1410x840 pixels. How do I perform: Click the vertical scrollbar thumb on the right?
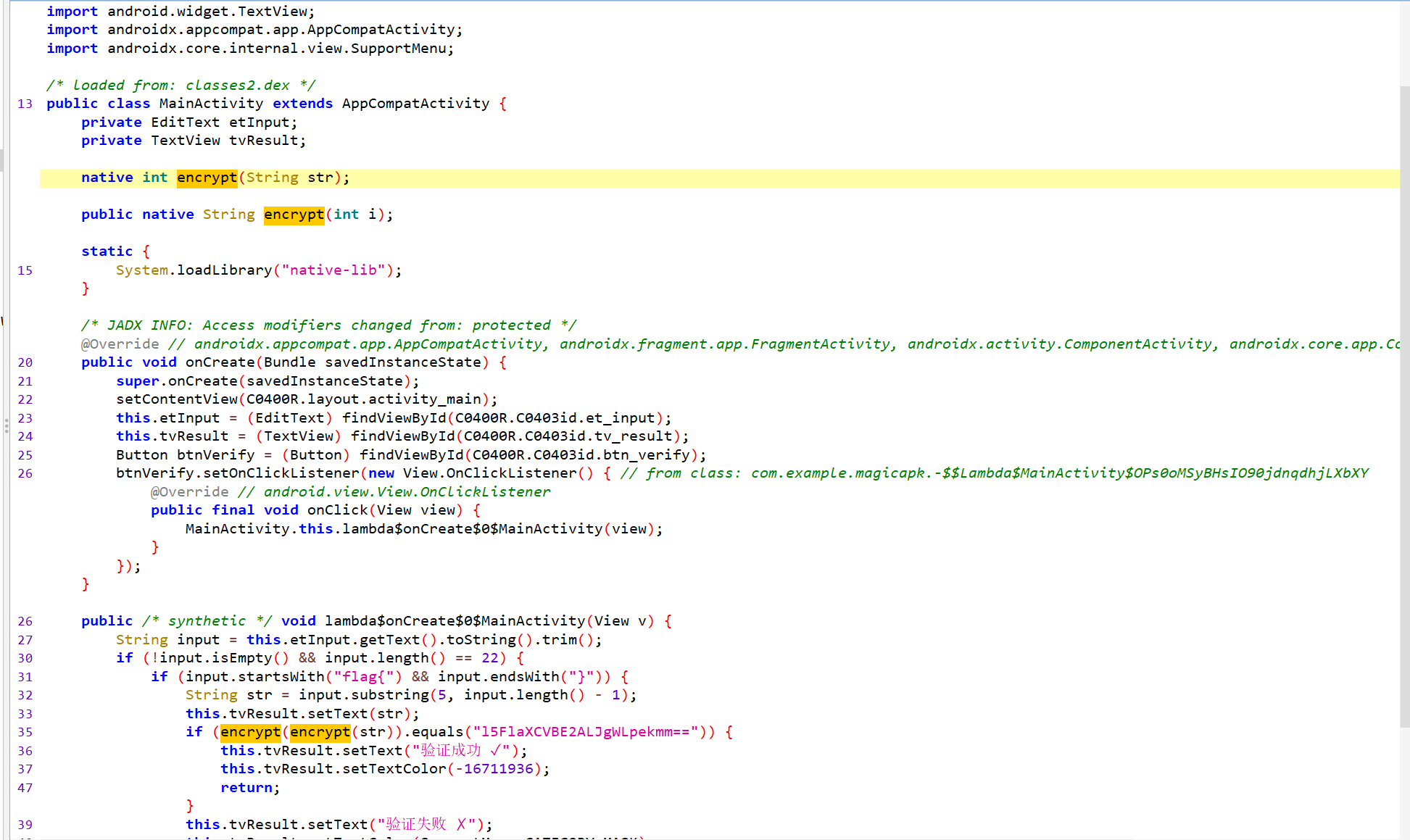pos(1404,407)
